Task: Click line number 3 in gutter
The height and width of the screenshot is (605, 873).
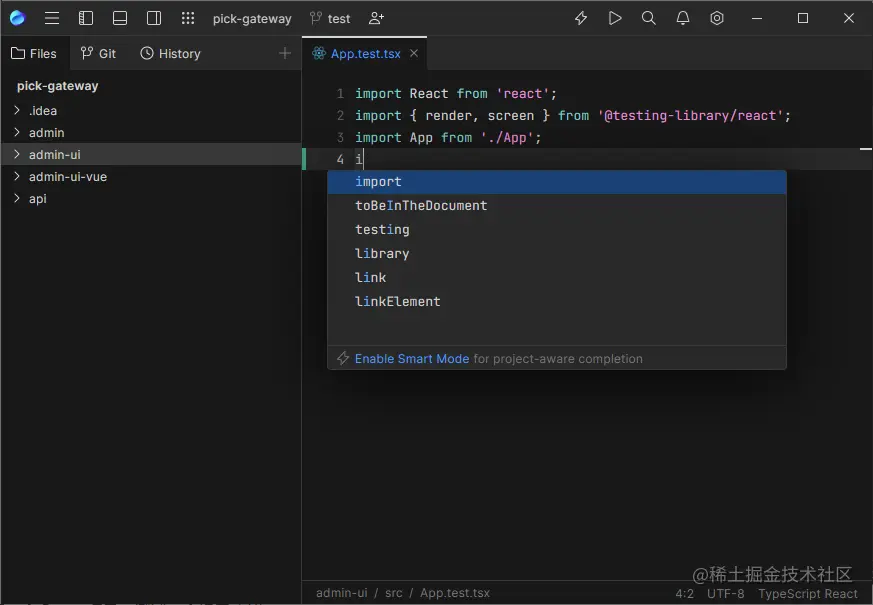Action: click(x=340, y=137)
